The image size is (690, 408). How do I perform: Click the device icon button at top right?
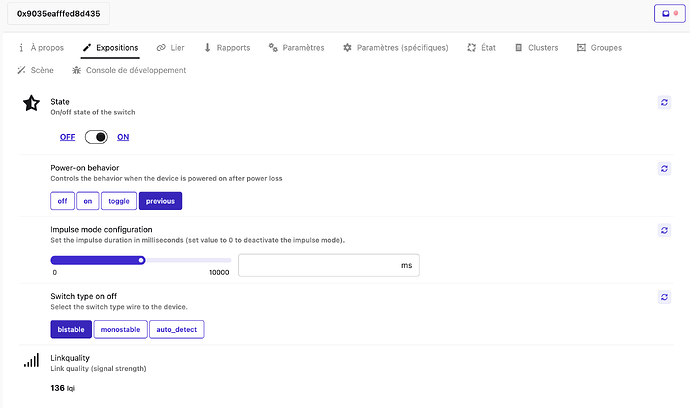[x=663, y=14]
